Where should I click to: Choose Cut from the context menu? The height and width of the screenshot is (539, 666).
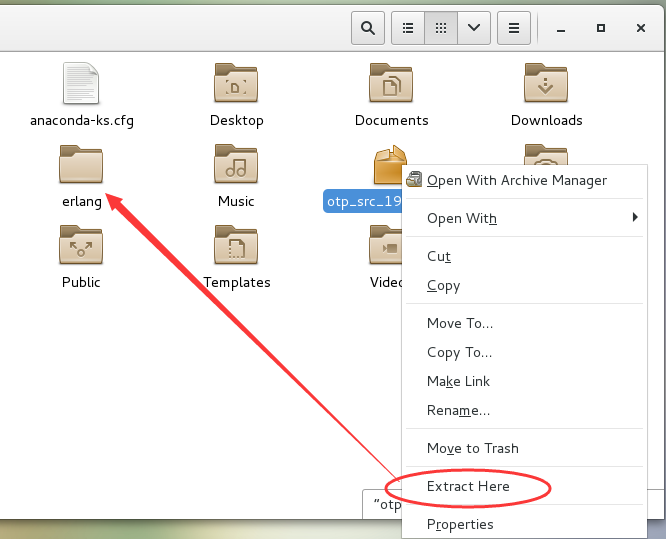click(524, 256)
